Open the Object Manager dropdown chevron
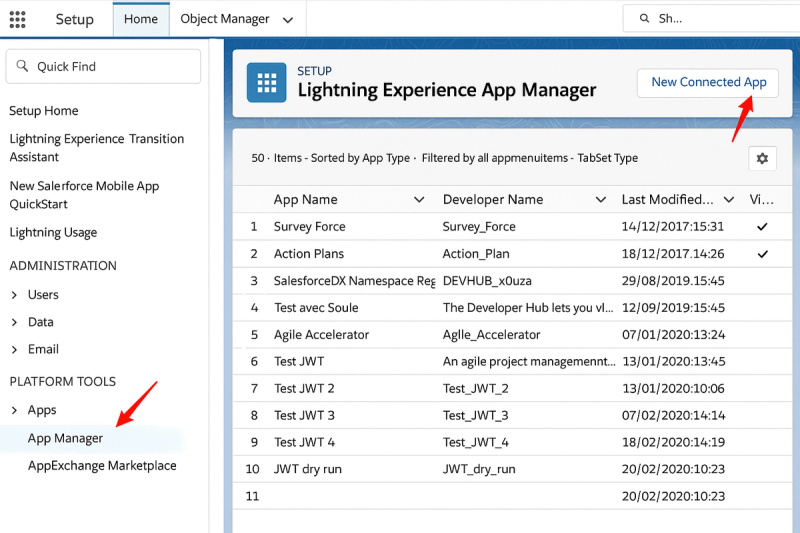The height and width of the screenshot is (533, 800). click(288, 20)
